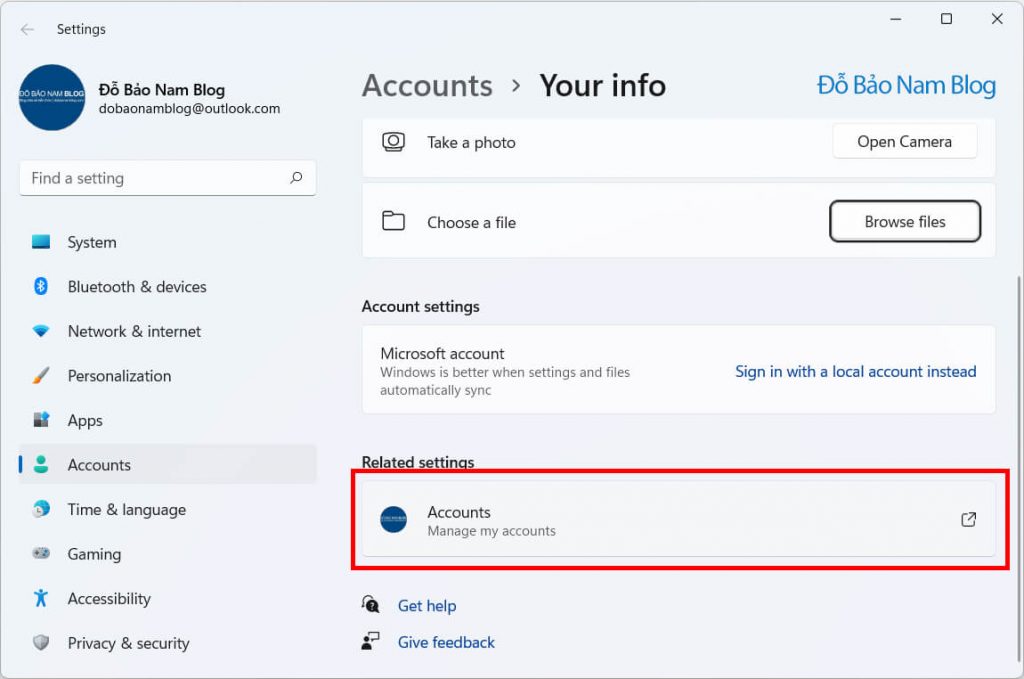
Task: Click the Open Camera button
Action: (x=904, y=142)
